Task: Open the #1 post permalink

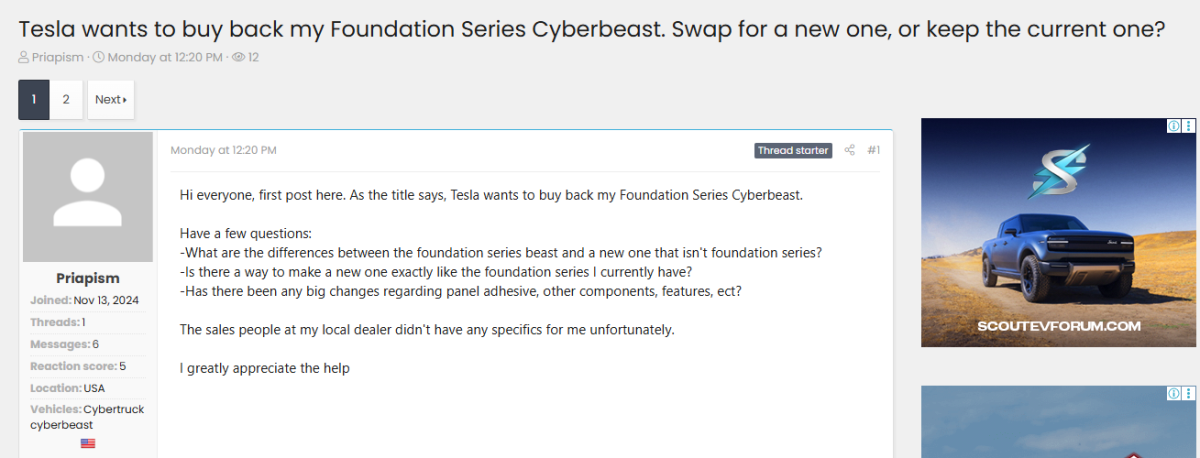Action: [874, 150]
